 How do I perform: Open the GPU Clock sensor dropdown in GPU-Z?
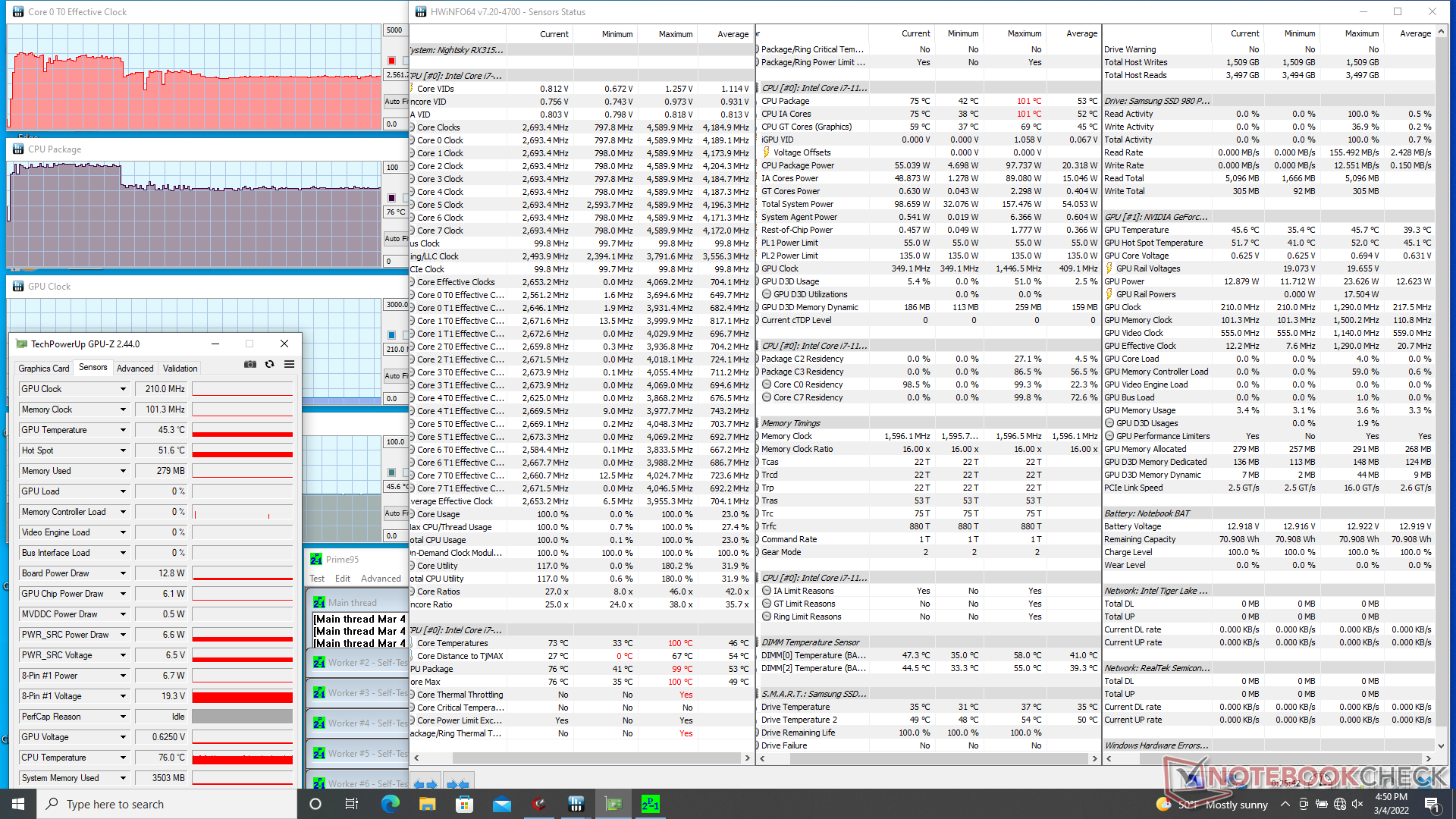tap(123, 389)
